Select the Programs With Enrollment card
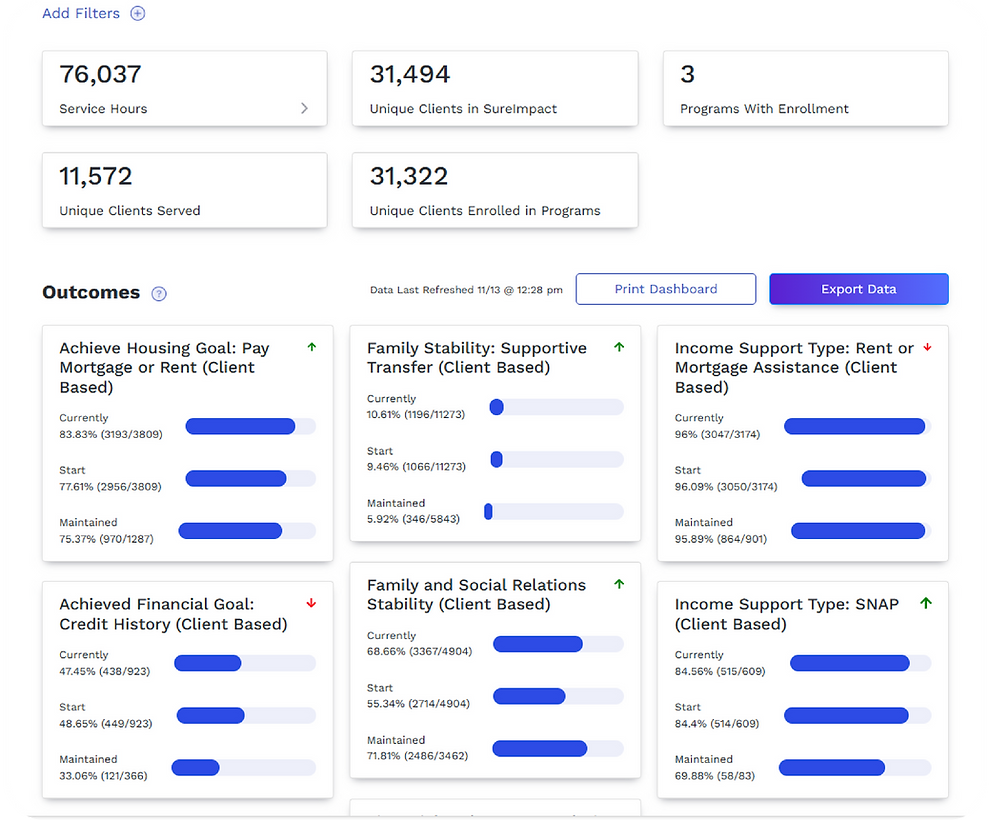The width and height of the screenshot is (990, 820). pyautogui.click(x=805, y=88)
